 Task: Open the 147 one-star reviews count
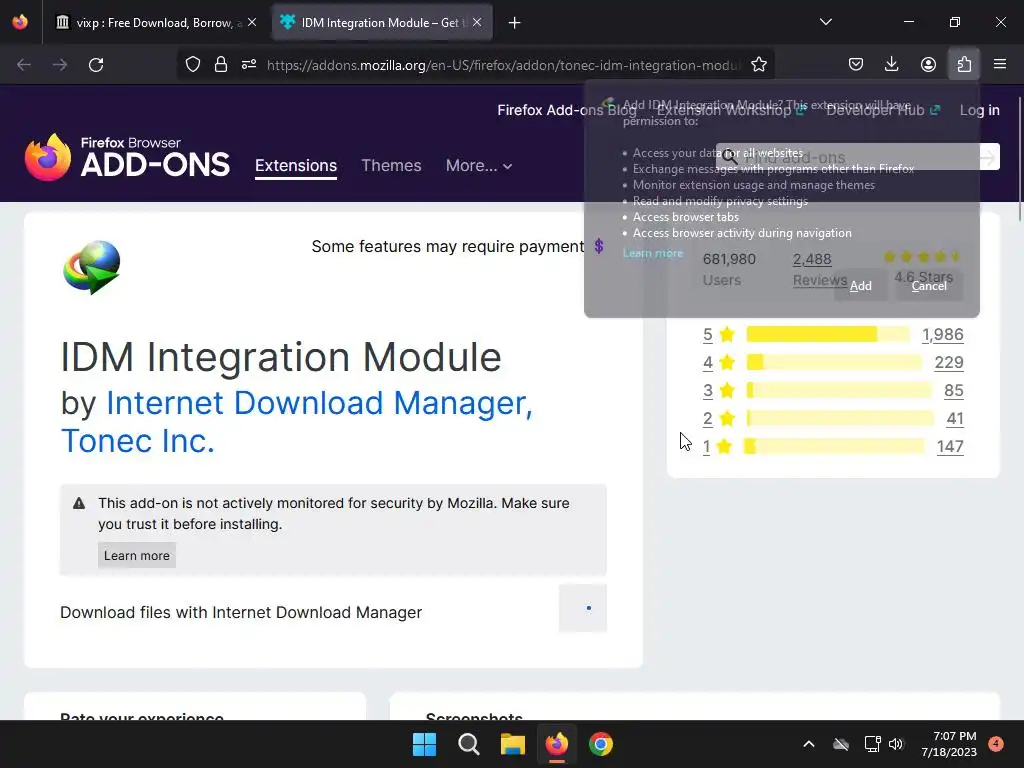(950, 446)
